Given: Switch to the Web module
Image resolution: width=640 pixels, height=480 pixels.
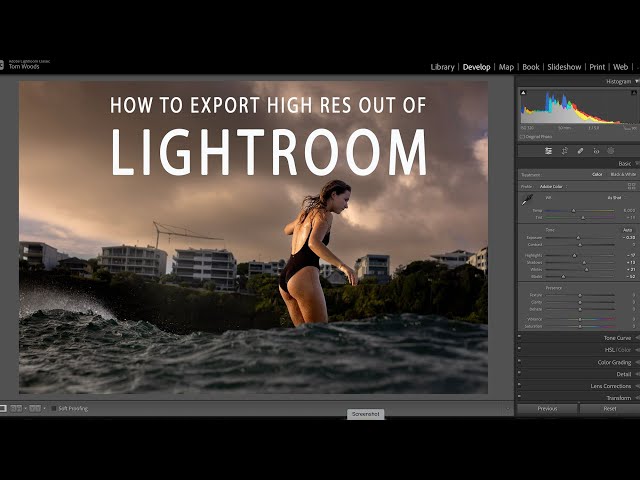Looking at the screenshot, I should (620, 67).
